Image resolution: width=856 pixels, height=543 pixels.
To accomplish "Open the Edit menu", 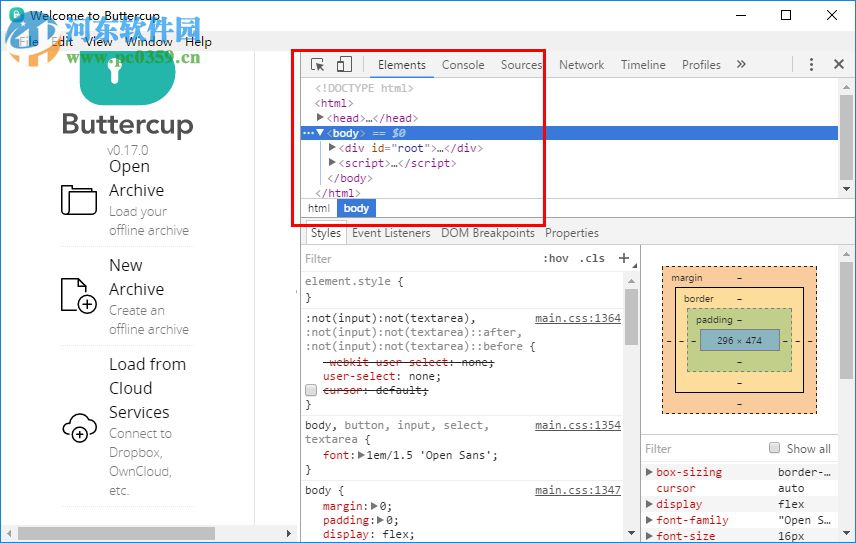I will click(x=62, y=41).
